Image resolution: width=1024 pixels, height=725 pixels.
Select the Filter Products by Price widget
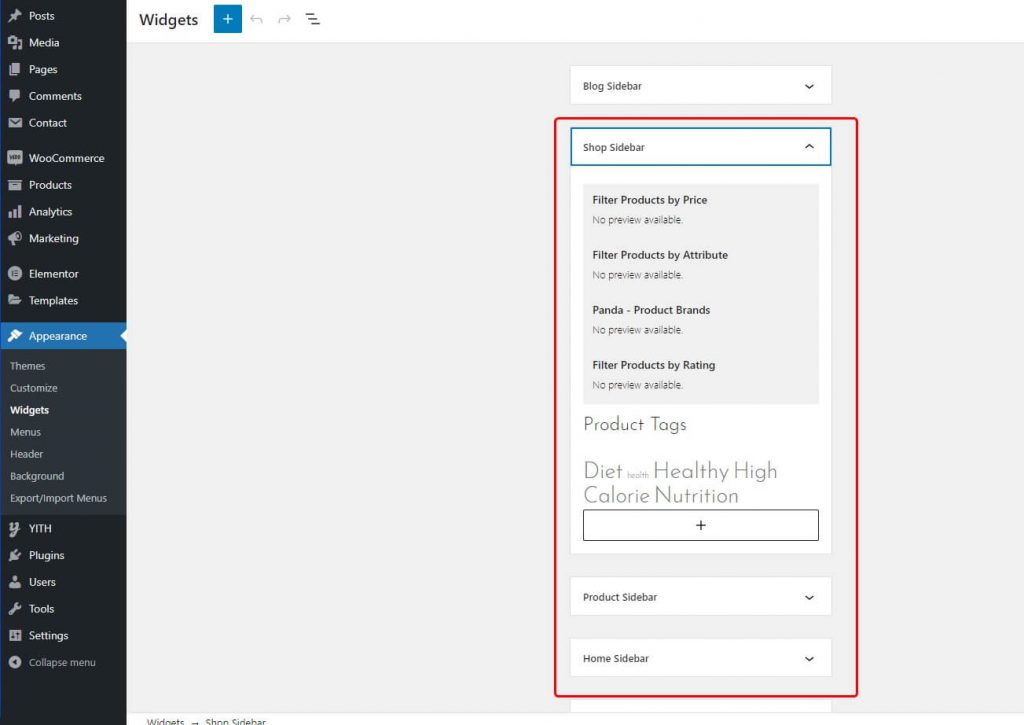[x=649, y=200]
